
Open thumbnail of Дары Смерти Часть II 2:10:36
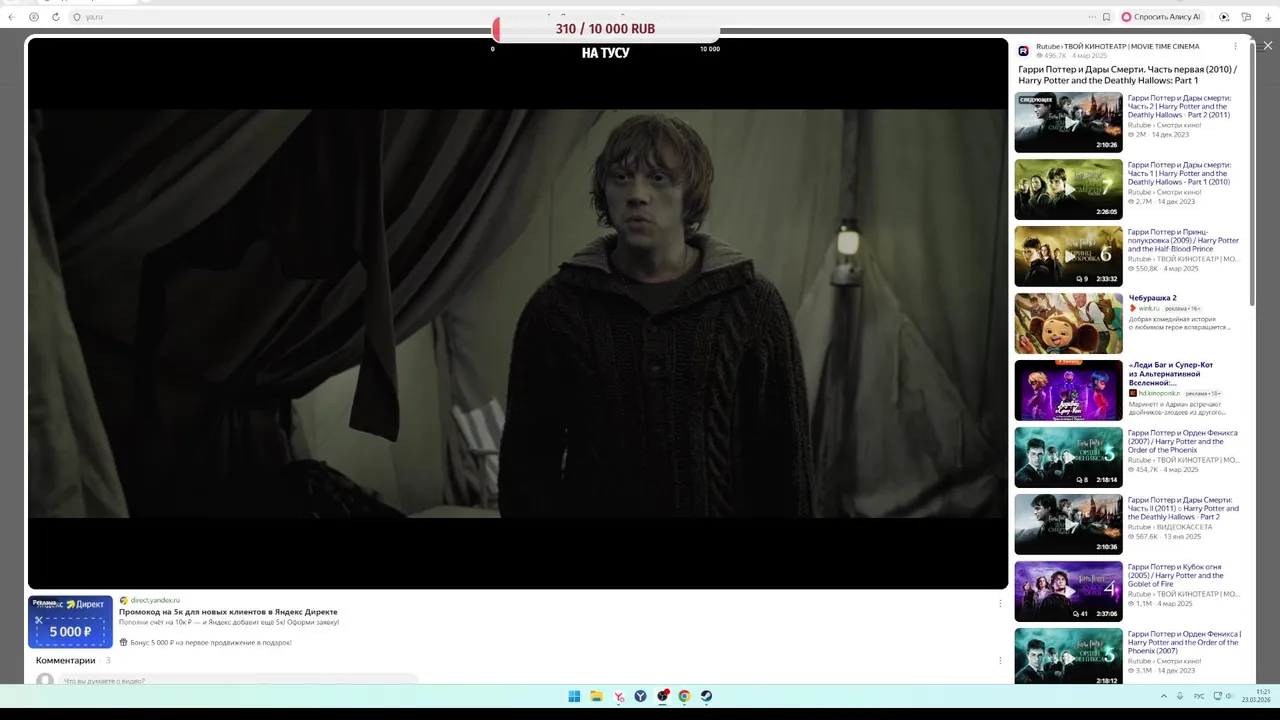(x=1068, y=524)
